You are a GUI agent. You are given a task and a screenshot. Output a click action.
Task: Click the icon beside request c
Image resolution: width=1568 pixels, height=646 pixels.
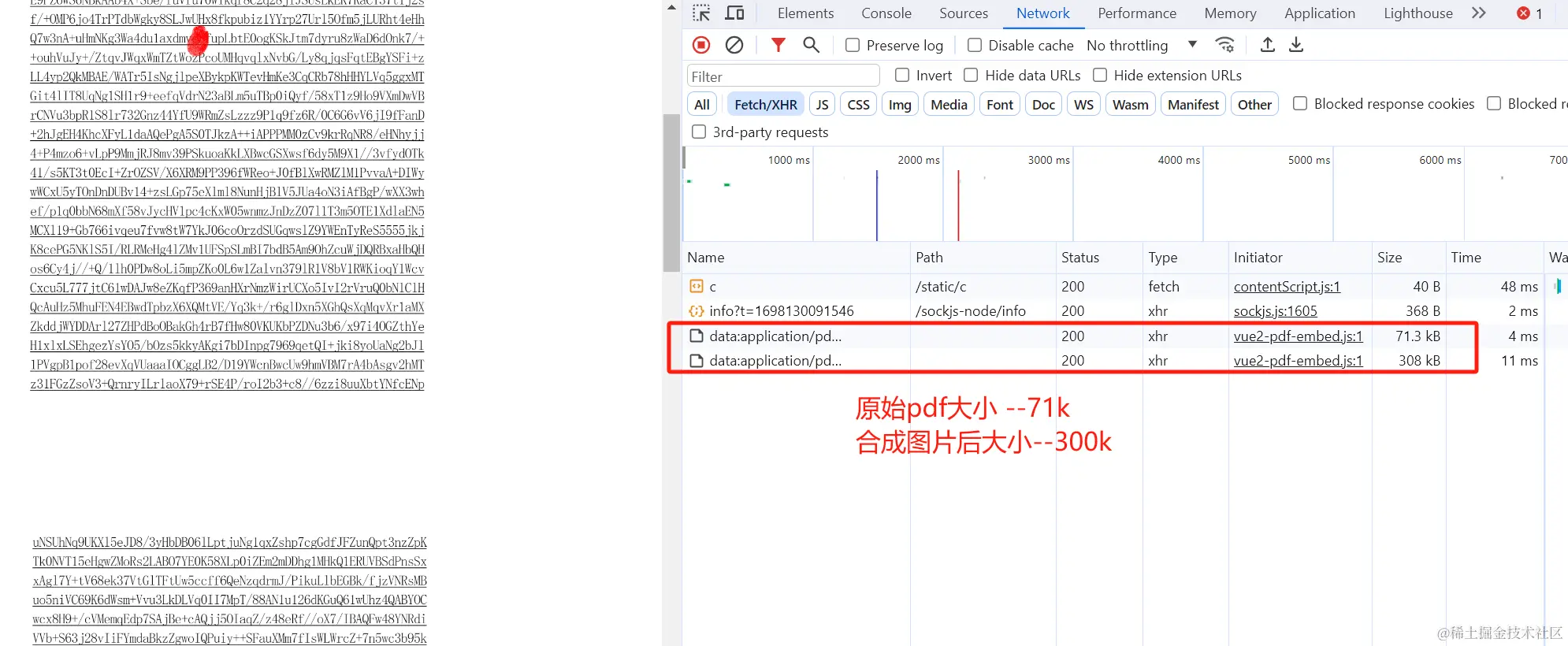point(697,287)
